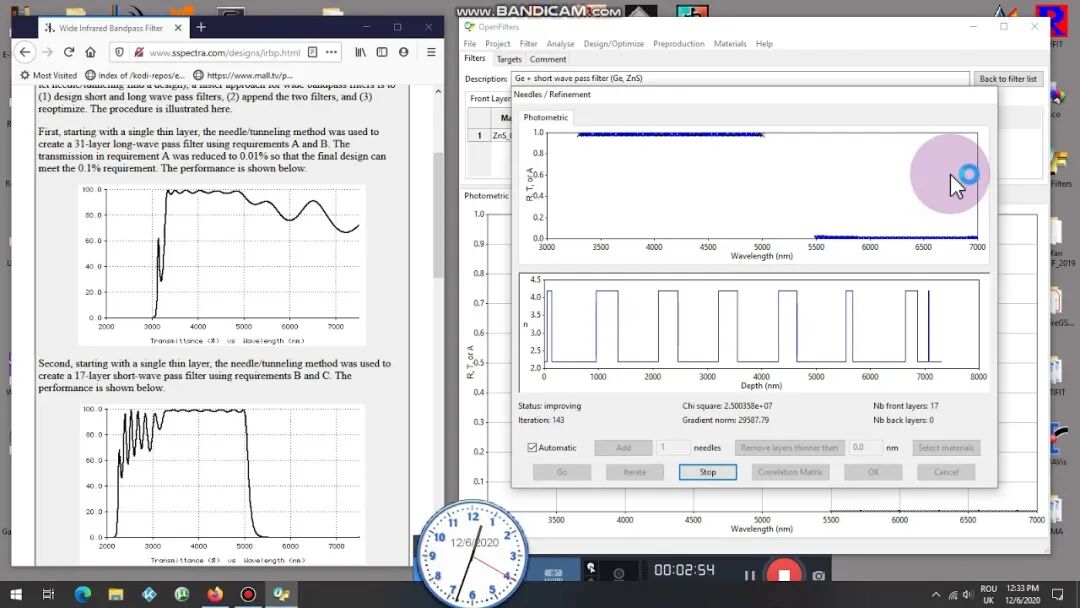Open tracking protection shield icon

120,52
